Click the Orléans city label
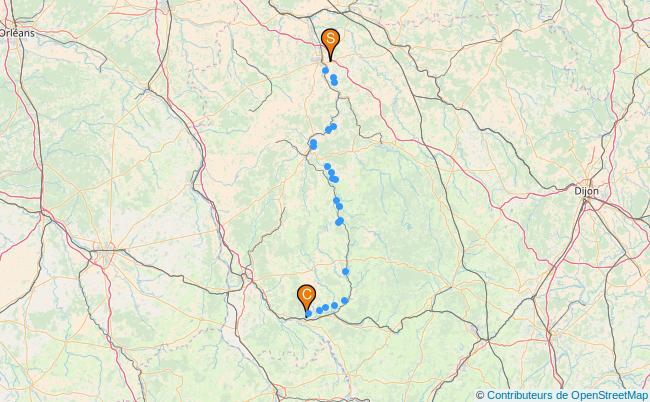 [17, 33]
